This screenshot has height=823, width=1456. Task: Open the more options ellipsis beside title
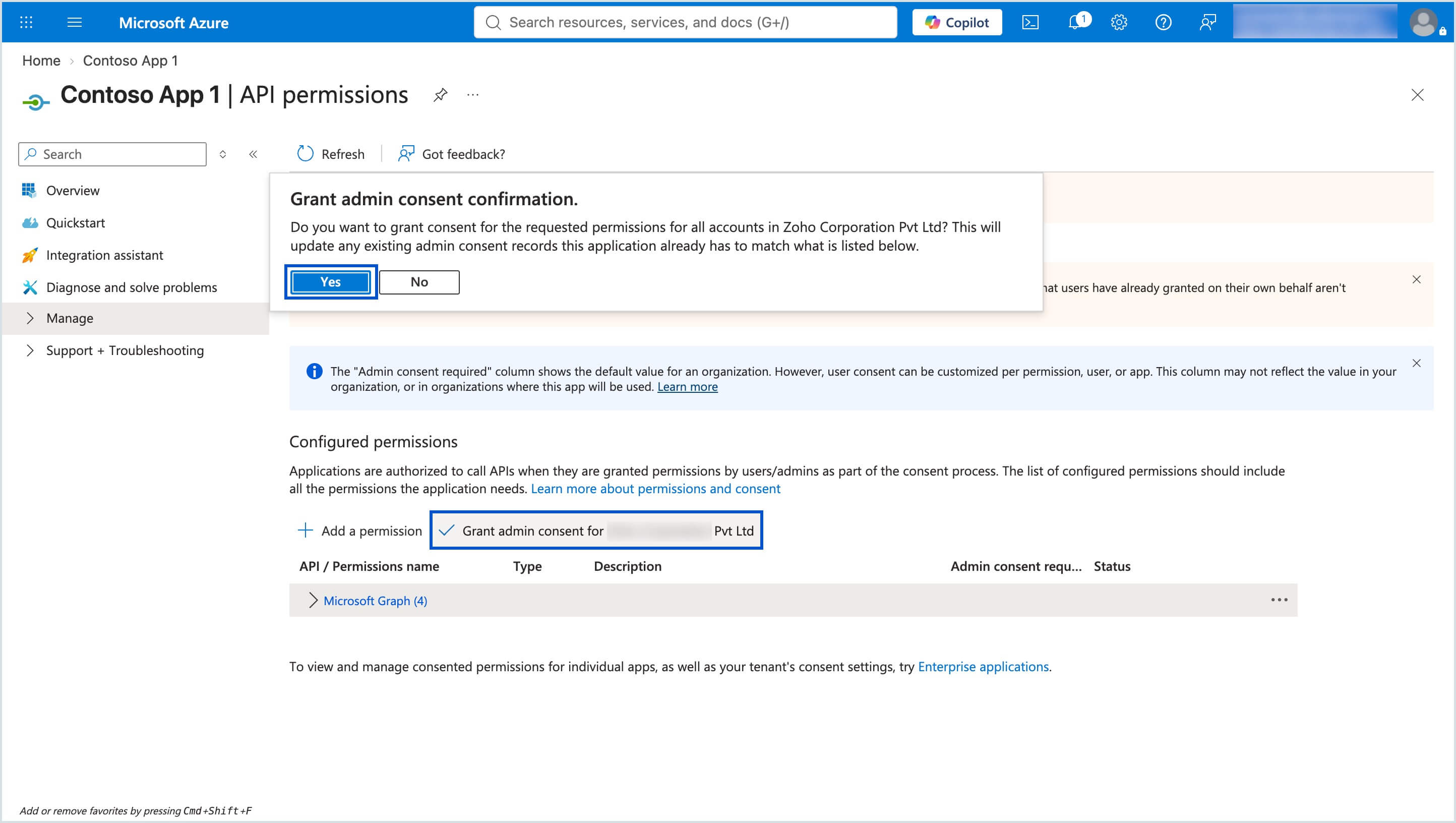click(473, 95)
